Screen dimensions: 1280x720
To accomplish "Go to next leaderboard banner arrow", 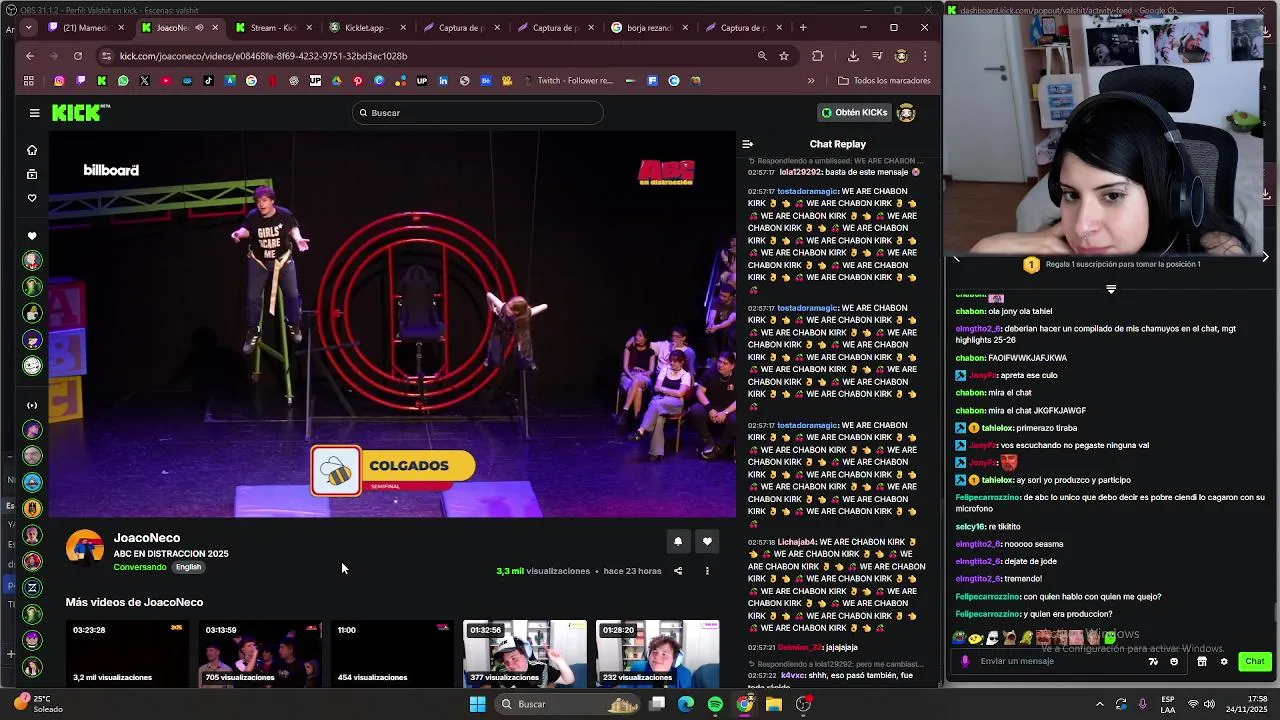I will [x=1265, y=257].
